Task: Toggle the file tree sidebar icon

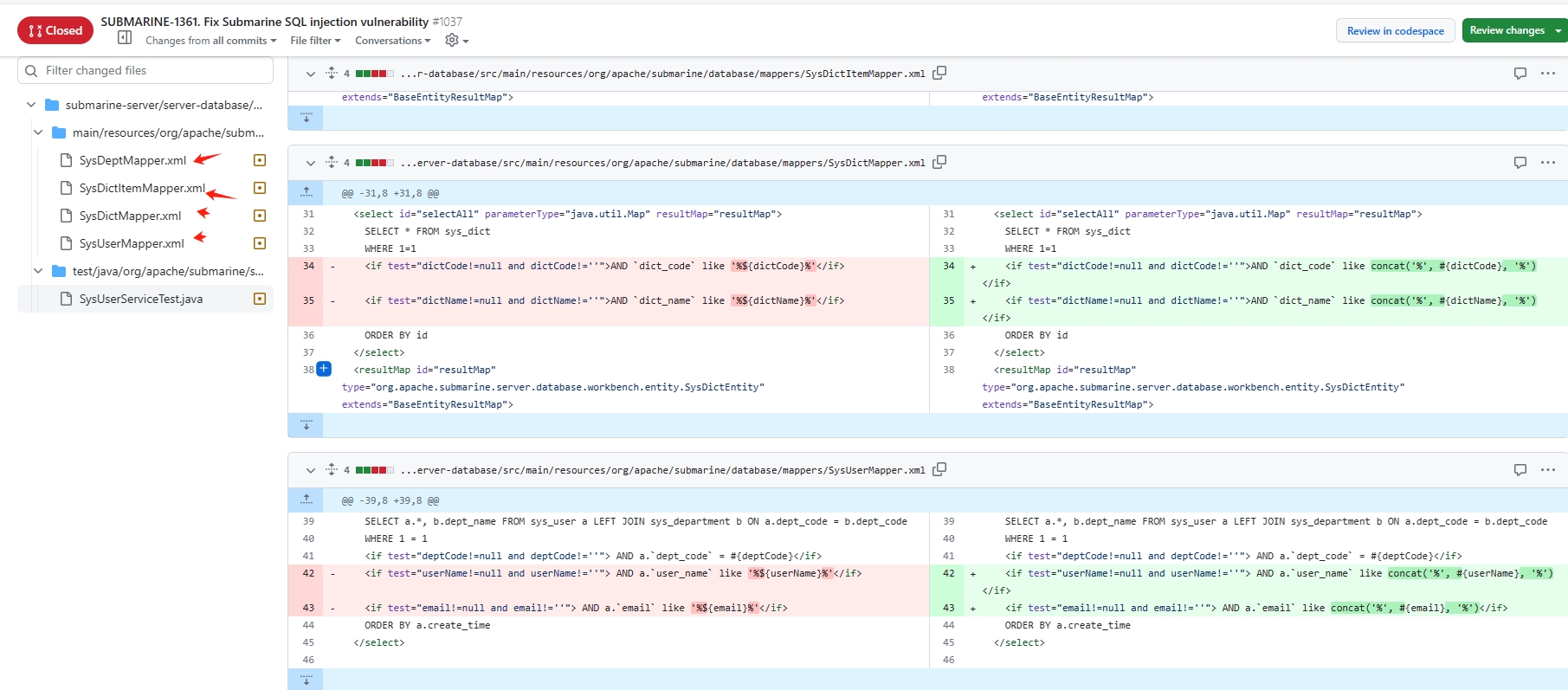Action: (x=125, y=38)
